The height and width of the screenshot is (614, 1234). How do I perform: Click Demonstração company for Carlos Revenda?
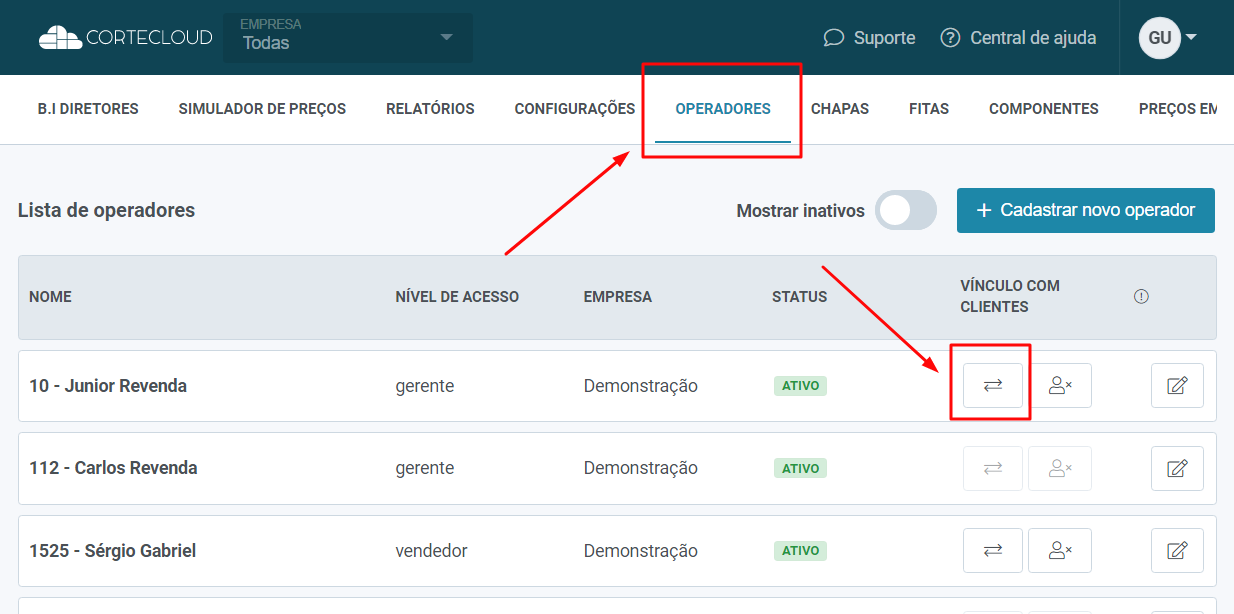click(641, 468)
